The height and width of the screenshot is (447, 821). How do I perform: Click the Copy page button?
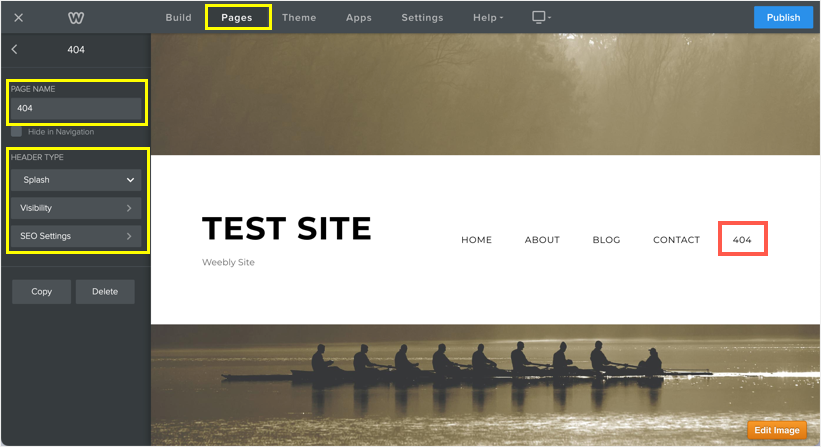[x=42, y=292]
